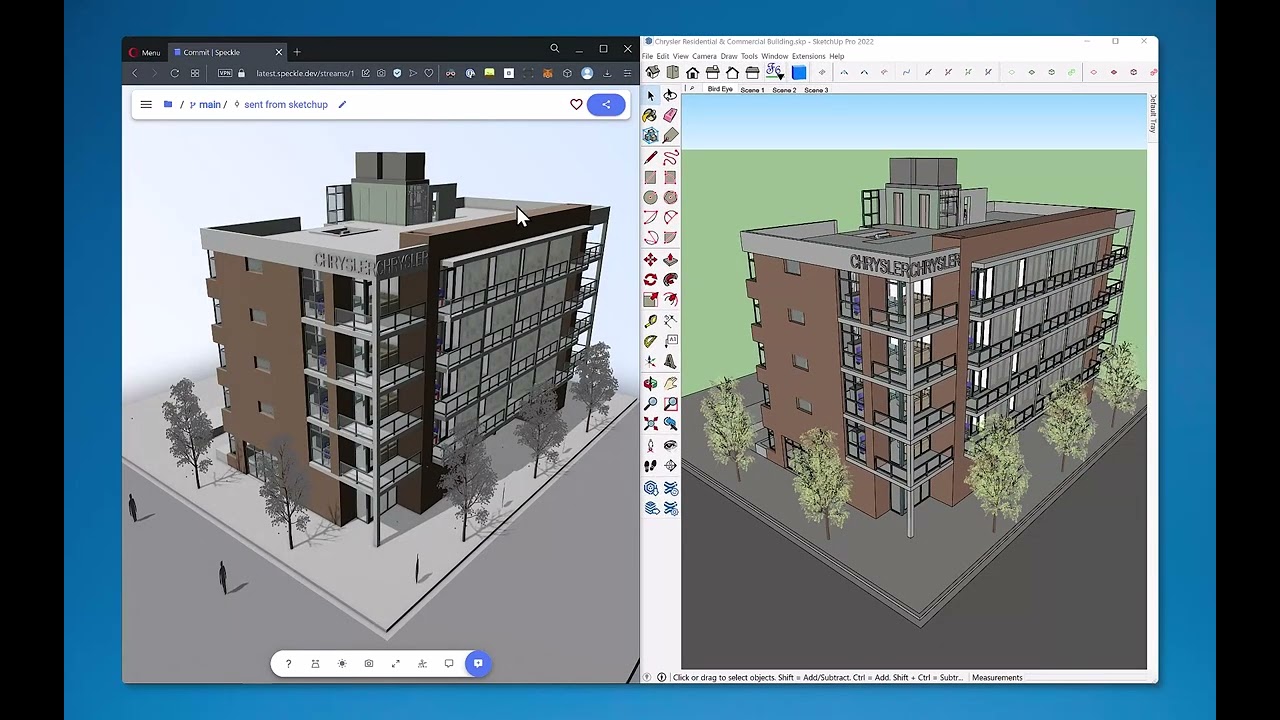Open the Extensions menu
Screen dimensions: 1280x720
pos(808,56)
